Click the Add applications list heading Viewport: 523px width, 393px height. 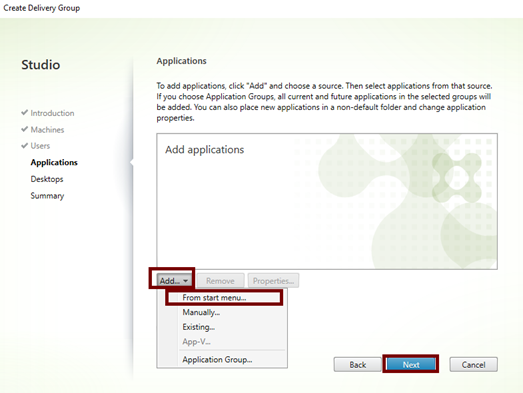[204, 149]
